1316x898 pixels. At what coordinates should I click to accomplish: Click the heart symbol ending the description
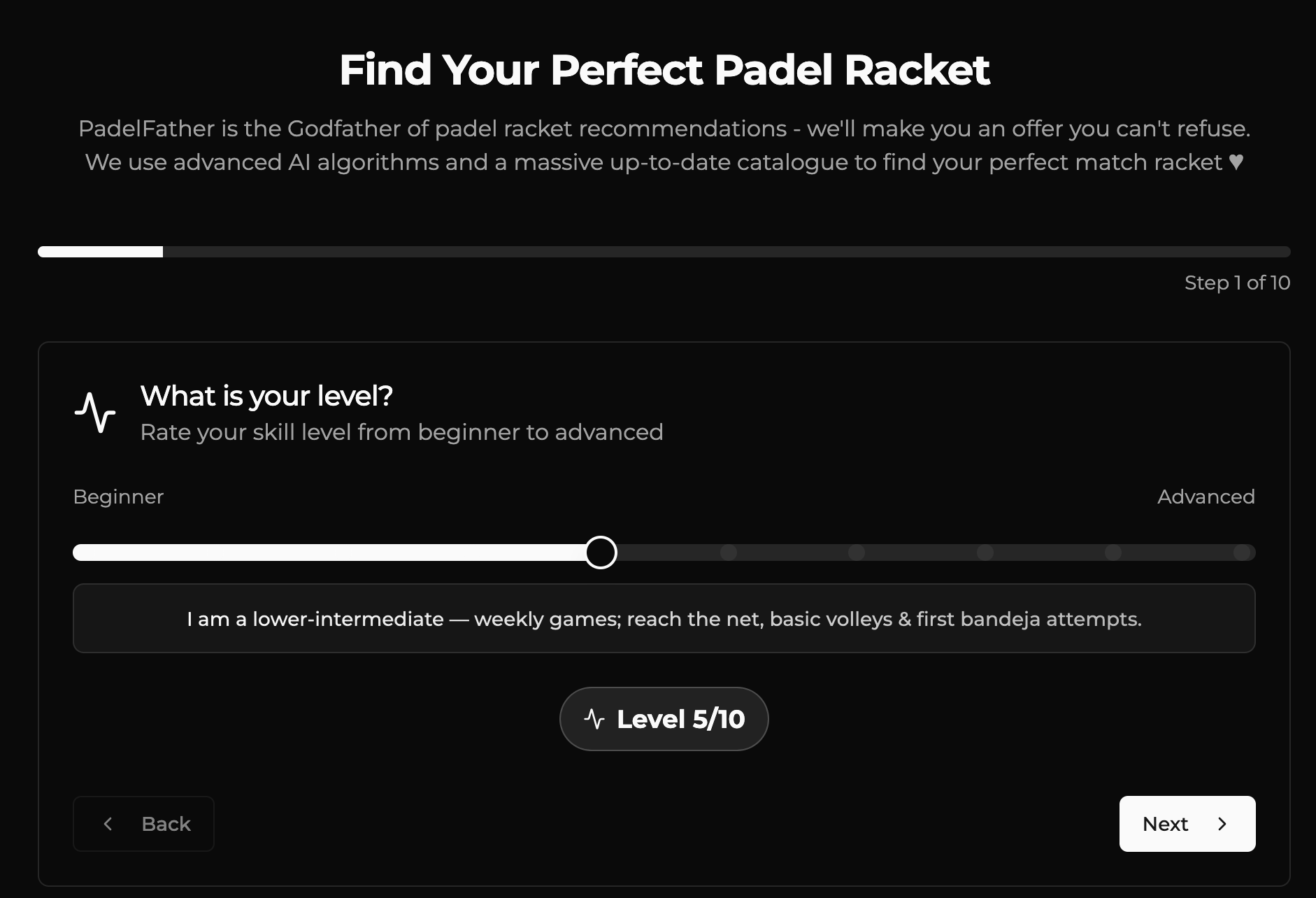coord(1236,162)
